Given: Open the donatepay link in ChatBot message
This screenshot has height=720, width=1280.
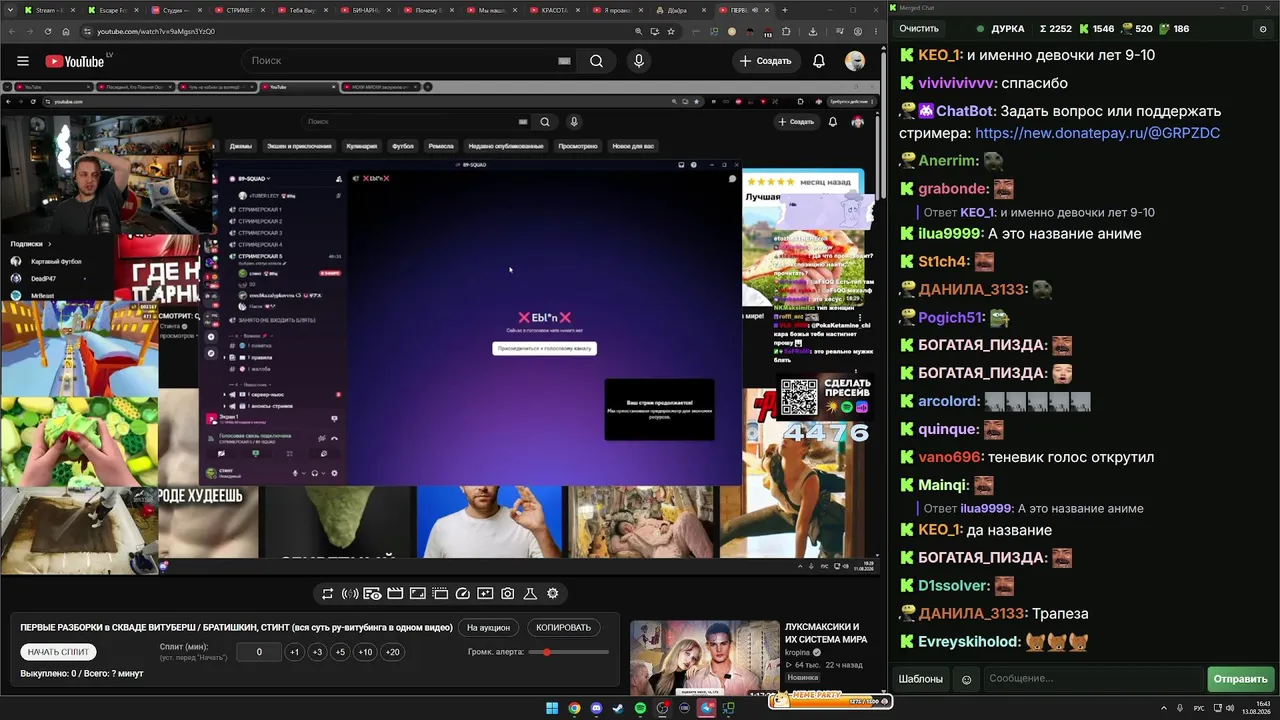Looking at the screenshot, I should click(x=1097, y=133).
